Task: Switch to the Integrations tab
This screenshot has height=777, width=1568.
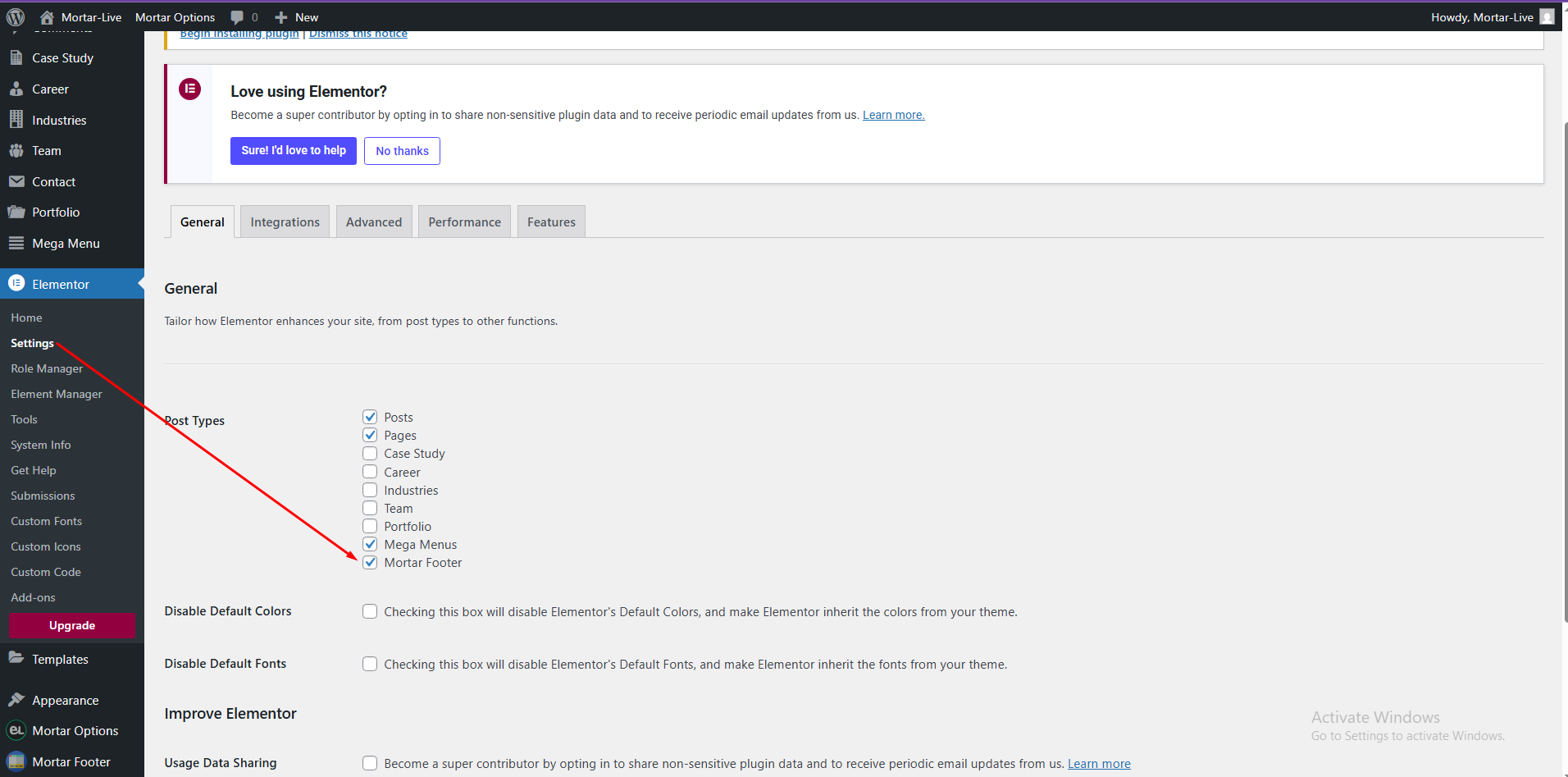Action: click(285, 222)
